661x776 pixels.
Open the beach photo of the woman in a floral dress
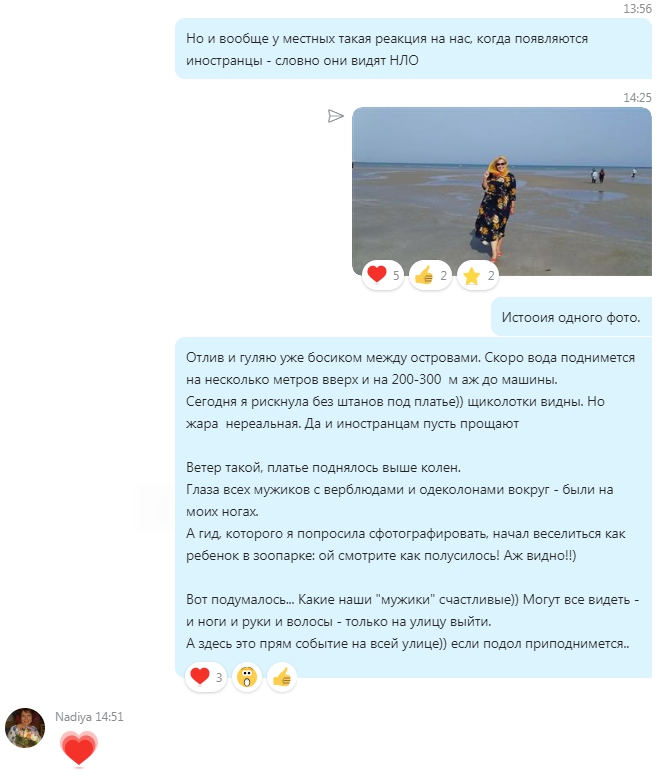coord(502,191)
